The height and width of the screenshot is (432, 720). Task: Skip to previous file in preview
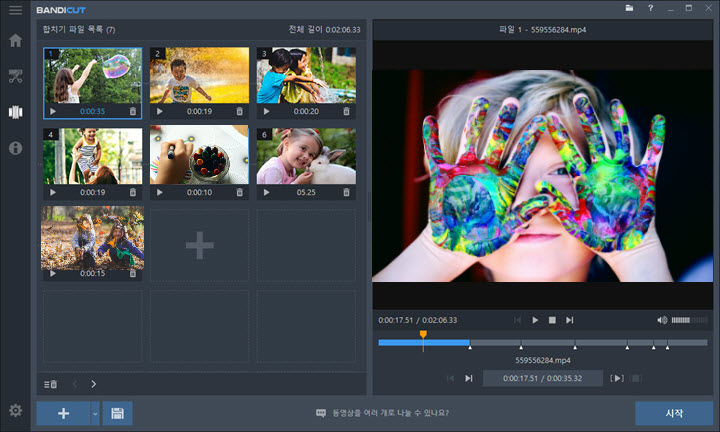point(518,320)
